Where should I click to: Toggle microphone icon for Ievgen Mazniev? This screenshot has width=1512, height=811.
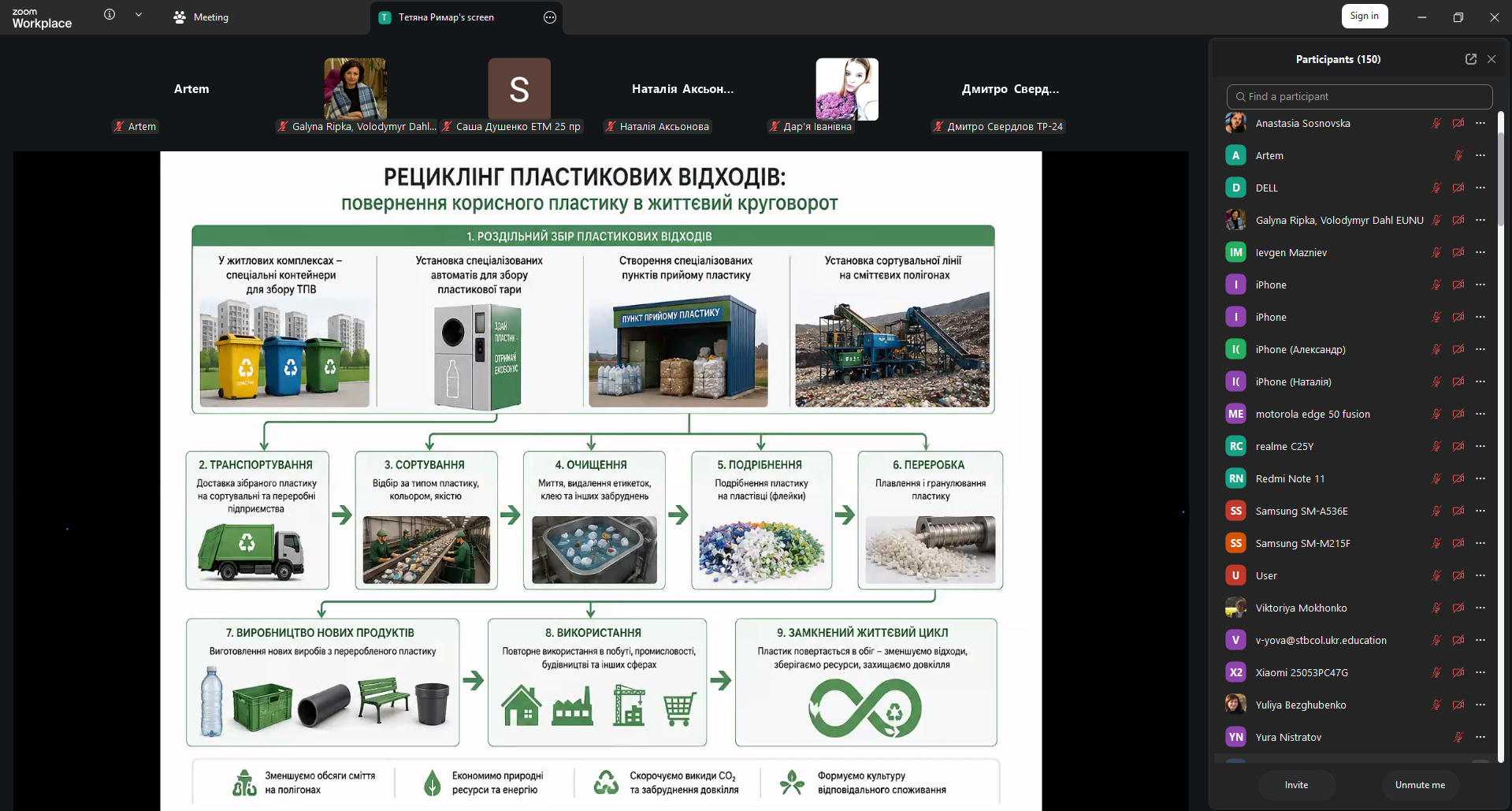(x=1436, y=253)
